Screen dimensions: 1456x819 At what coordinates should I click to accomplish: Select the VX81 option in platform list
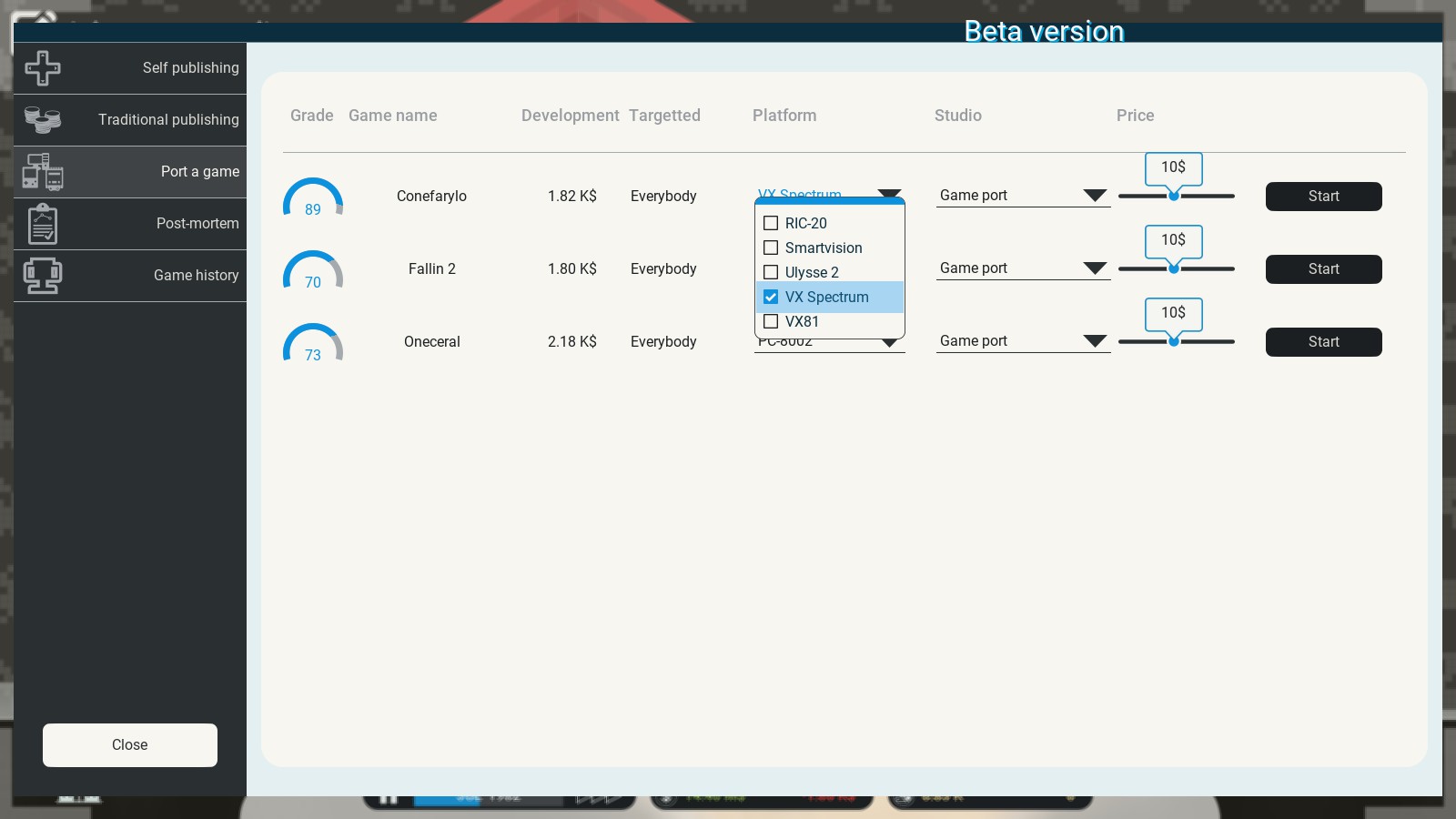[x=802, y=321]
